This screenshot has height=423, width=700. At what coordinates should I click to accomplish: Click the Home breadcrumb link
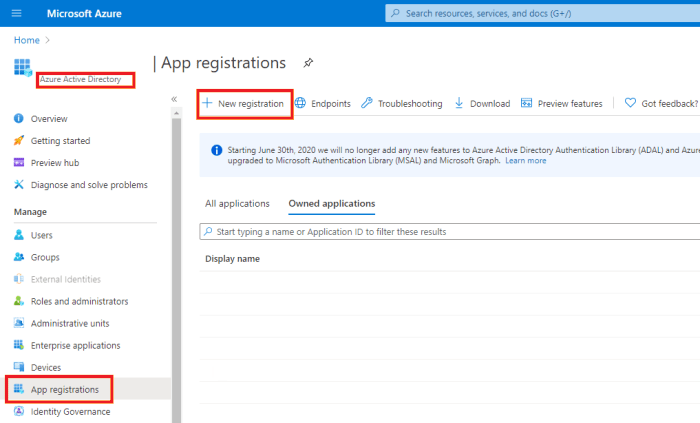[x=27, y=39]
